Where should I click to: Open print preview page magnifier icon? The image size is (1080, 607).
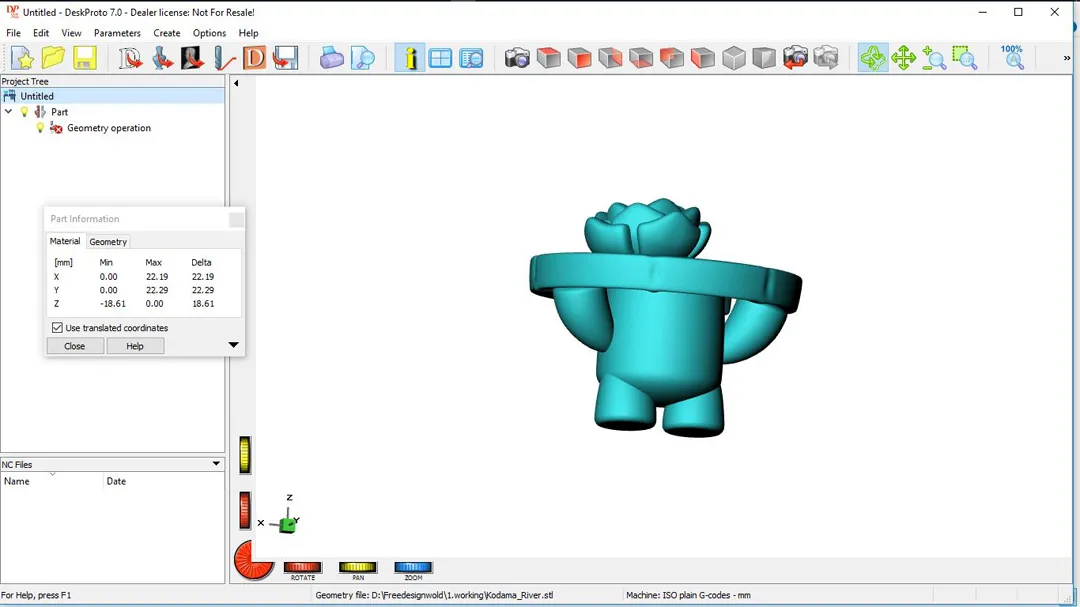362,58
